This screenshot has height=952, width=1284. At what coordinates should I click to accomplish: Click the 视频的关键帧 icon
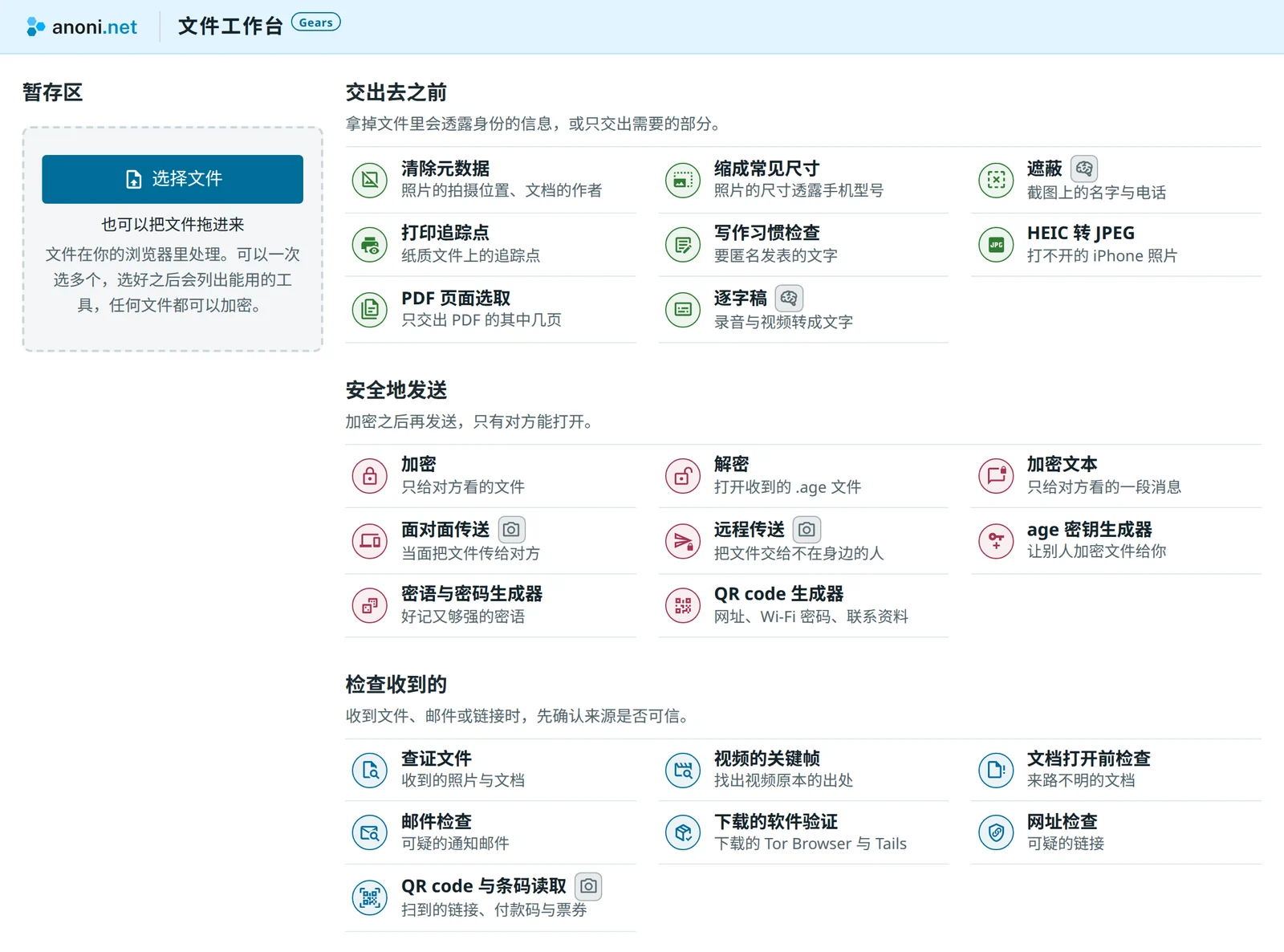pos(683,771)
